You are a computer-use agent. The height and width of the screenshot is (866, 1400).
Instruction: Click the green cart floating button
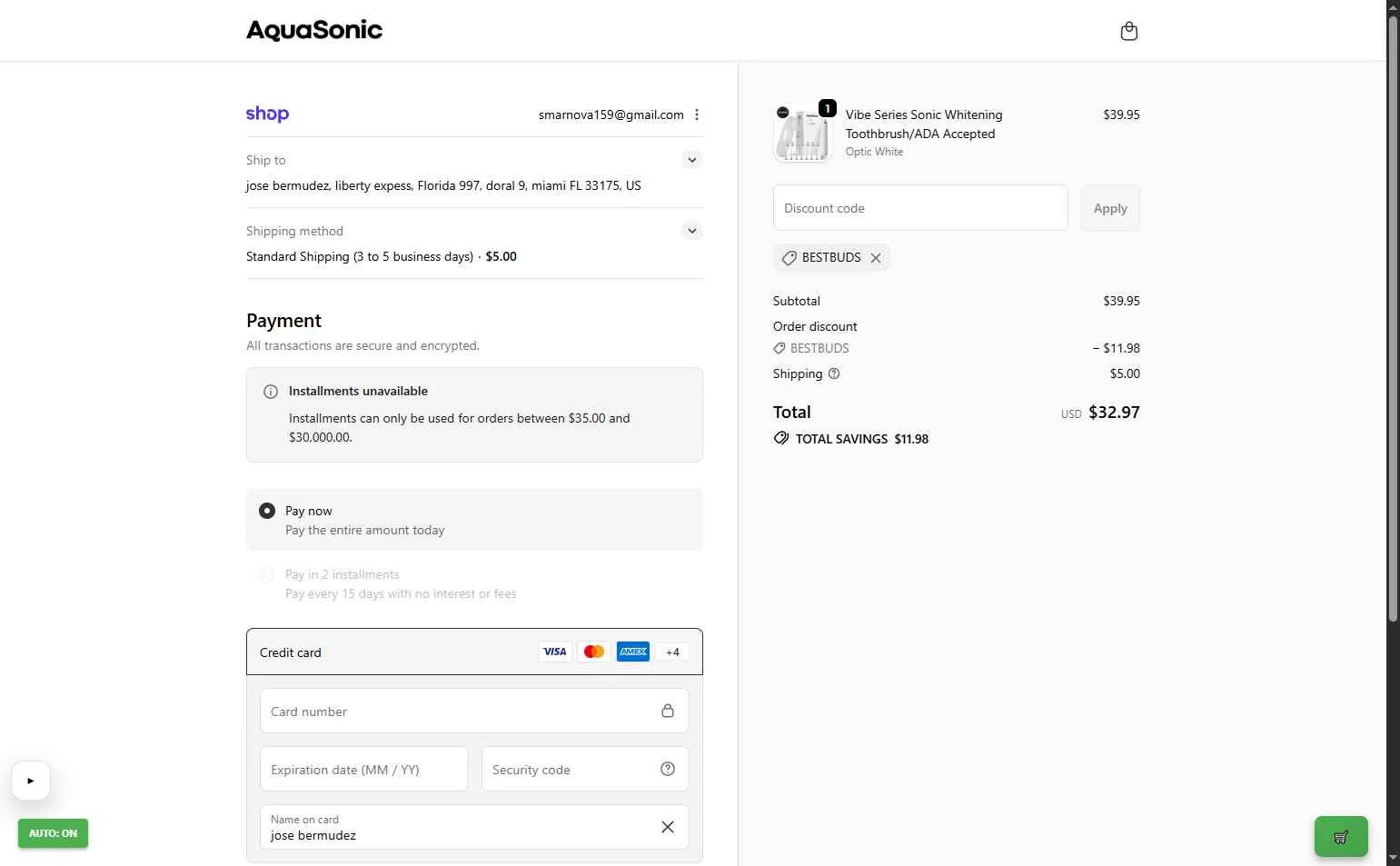click(1341, 837)
